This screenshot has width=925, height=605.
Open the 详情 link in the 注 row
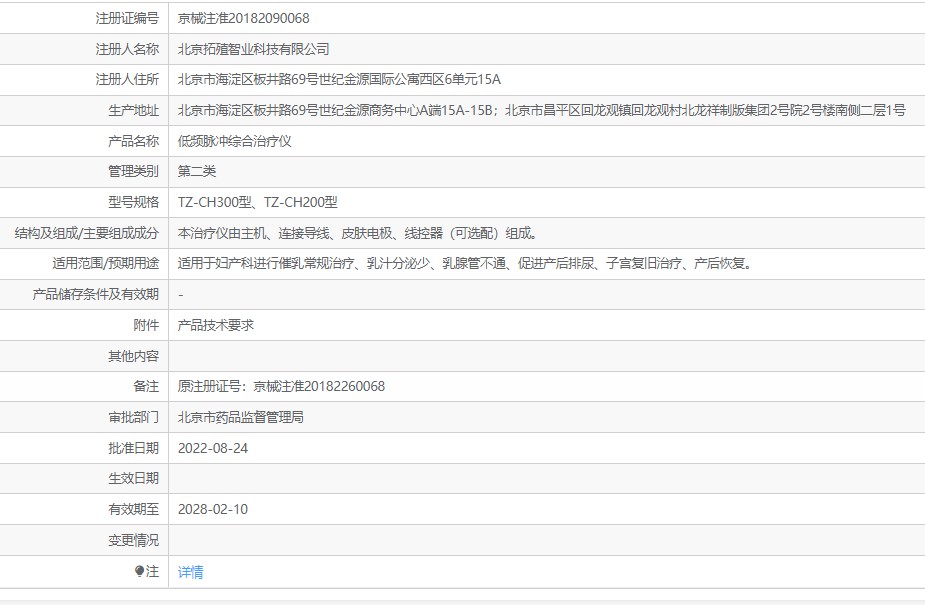pyautogui.click(x=191, y=572)
